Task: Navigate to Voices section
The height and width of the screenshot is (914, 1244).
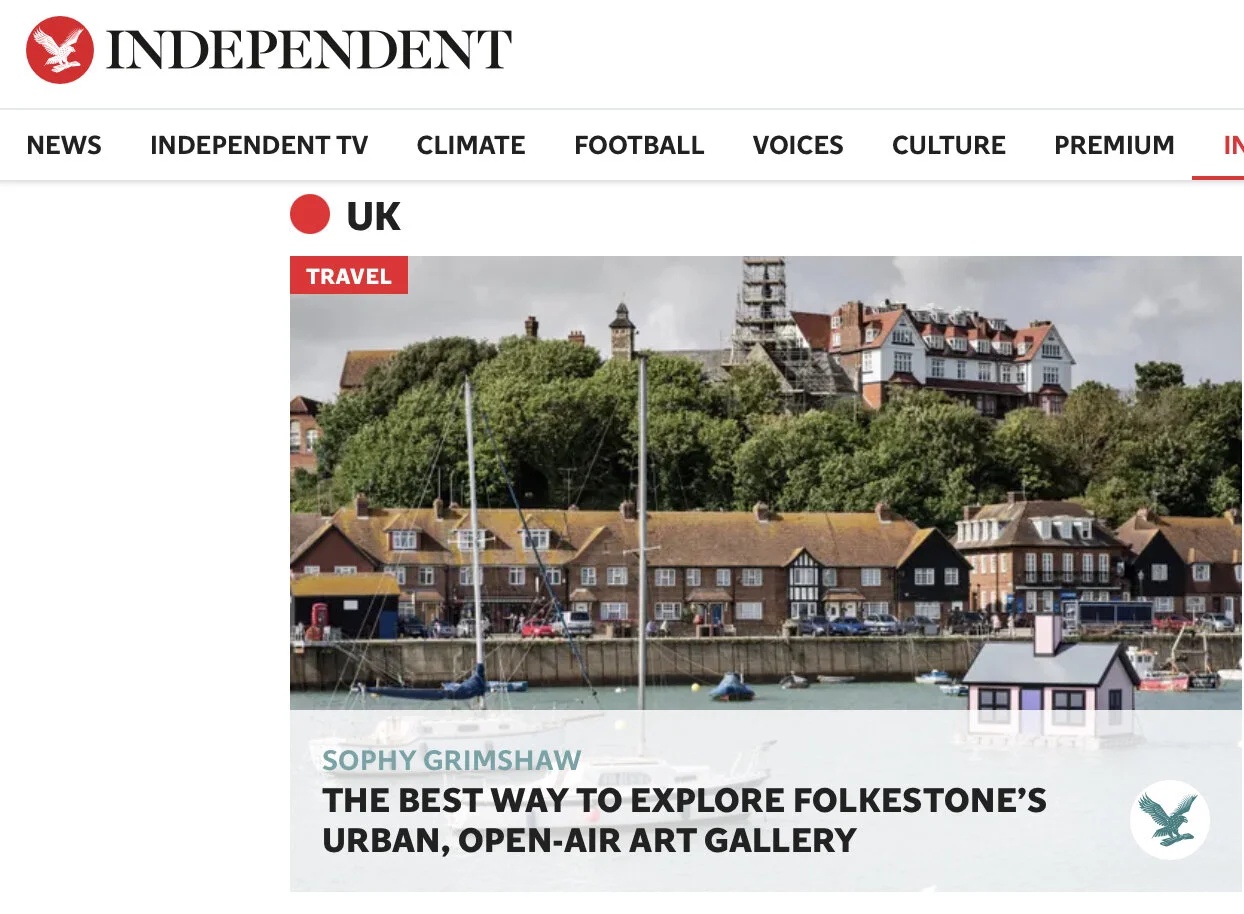Action: [798, 146]
